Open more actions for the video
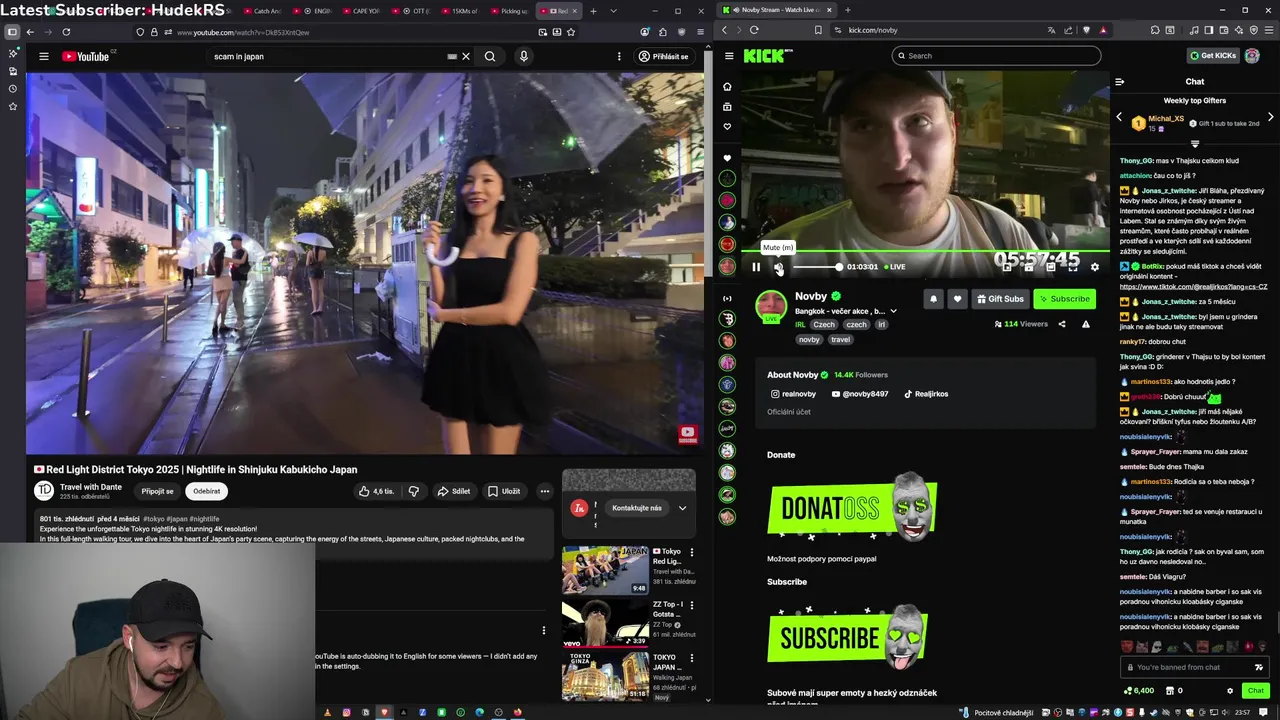 tap(544, 491)
